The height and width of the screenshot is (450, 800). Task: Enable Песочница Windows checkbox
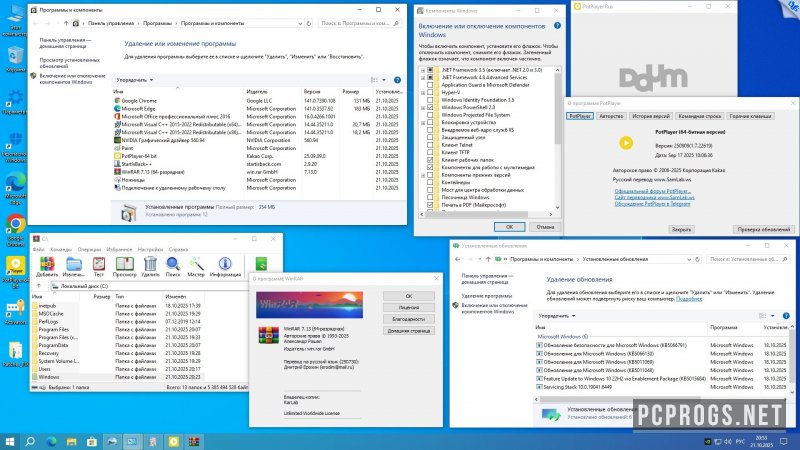pyautogui.click(x=430, y=197)
